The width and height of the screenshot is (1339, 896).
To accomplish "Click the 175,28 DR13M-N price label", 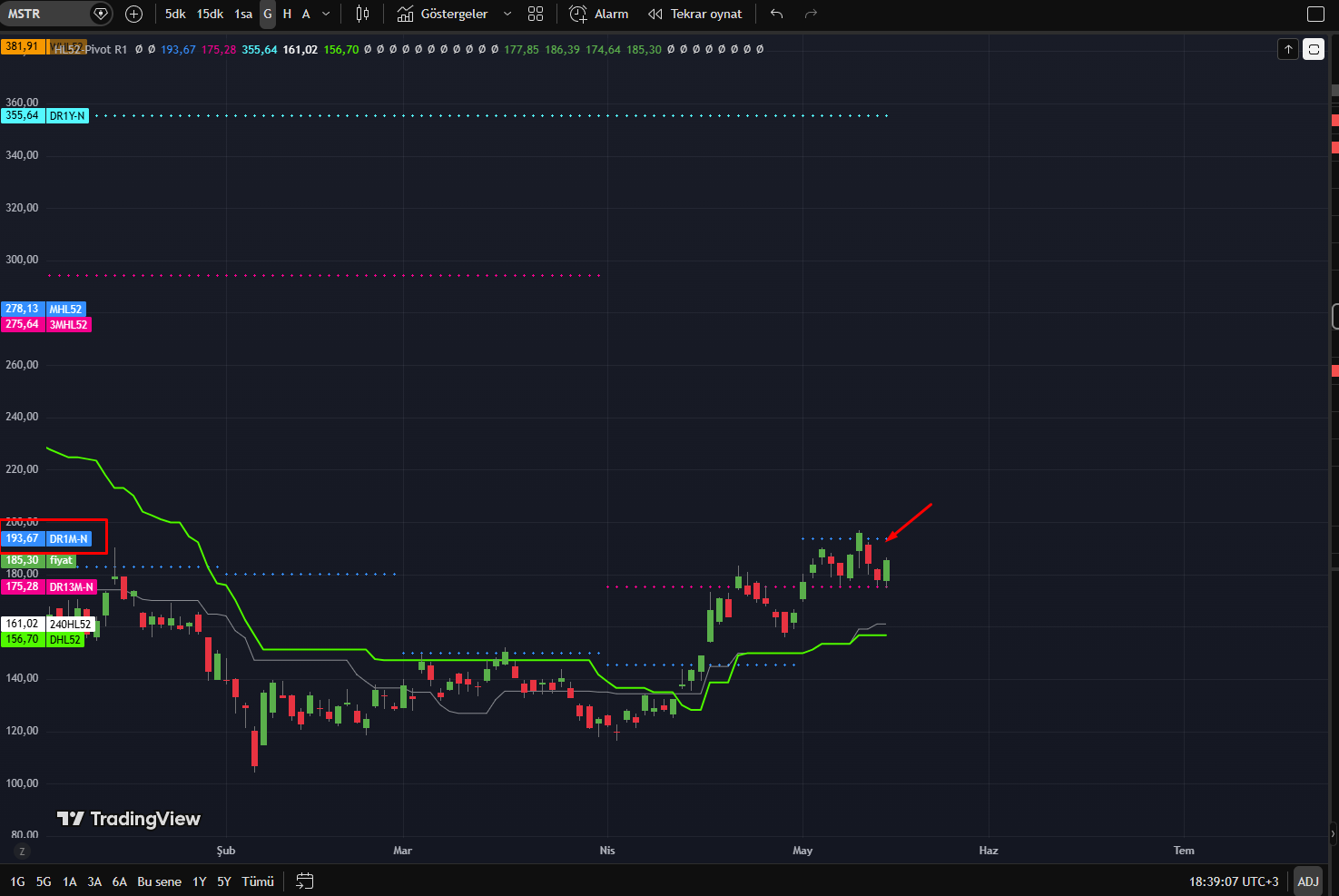I will [48, 586].
